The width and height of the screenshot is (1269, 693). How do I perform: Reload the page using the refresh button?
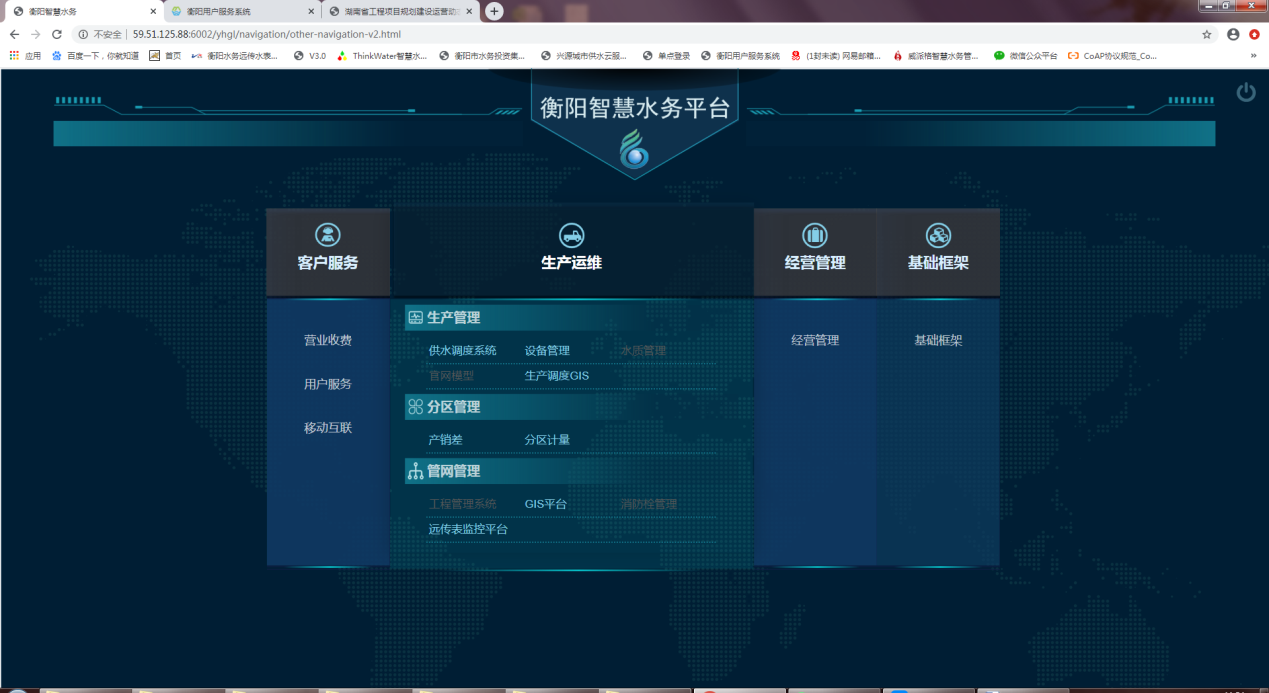(57, 34)
